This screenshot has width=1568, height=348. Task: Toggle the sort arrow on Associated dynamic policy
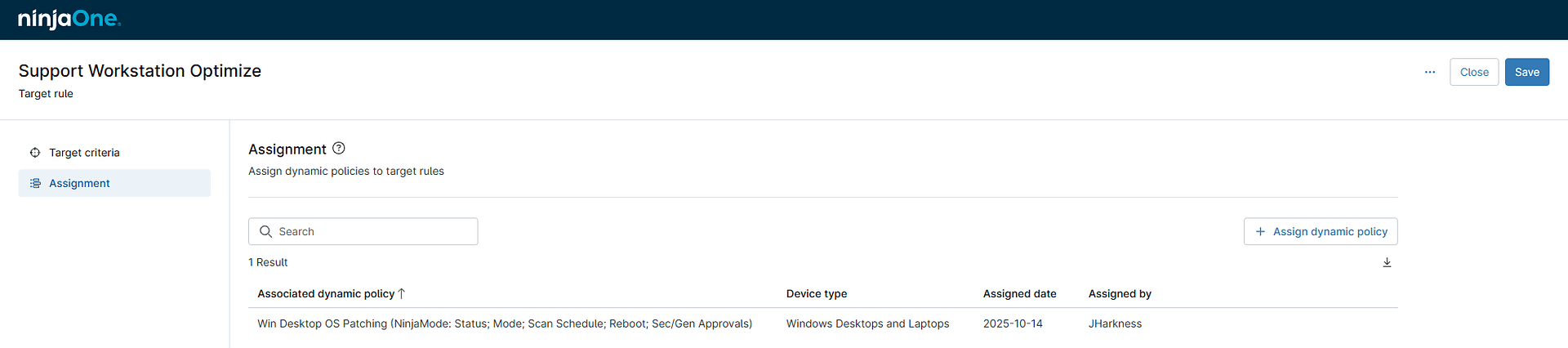pyautogui.click(x=402, y=293)
